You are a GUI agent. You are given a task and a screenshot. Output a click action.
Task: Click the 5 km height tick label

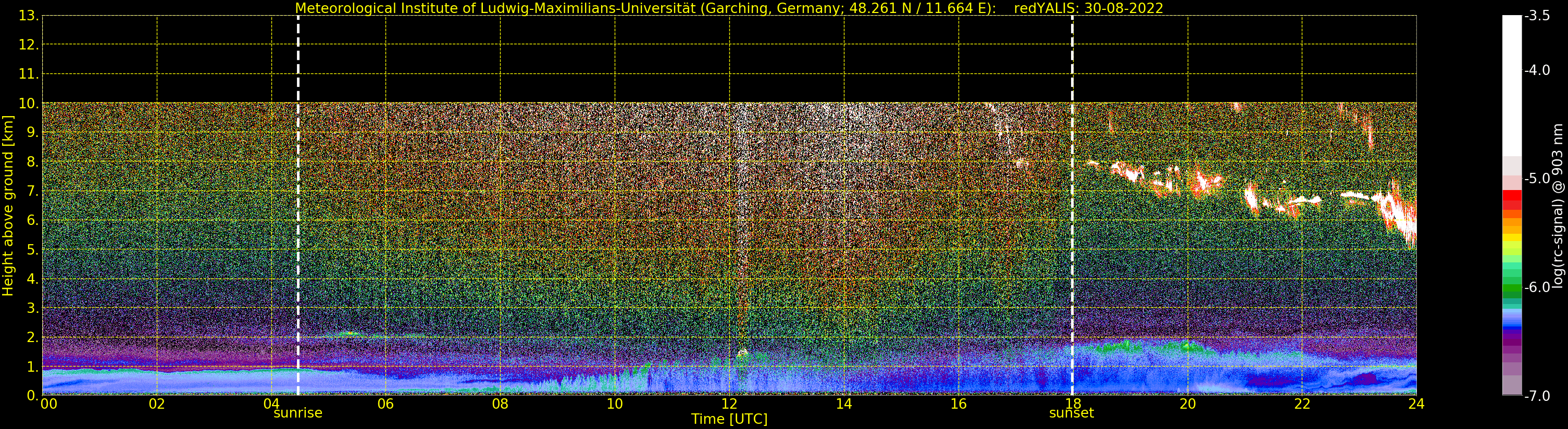tap(33, 249)
